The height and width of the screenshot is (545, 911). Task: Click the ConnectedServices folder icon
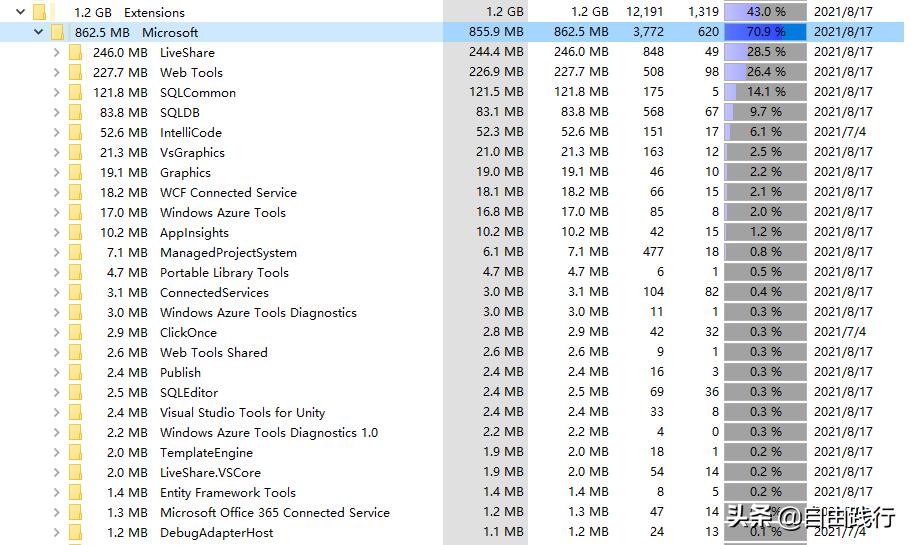pos(75,292)
